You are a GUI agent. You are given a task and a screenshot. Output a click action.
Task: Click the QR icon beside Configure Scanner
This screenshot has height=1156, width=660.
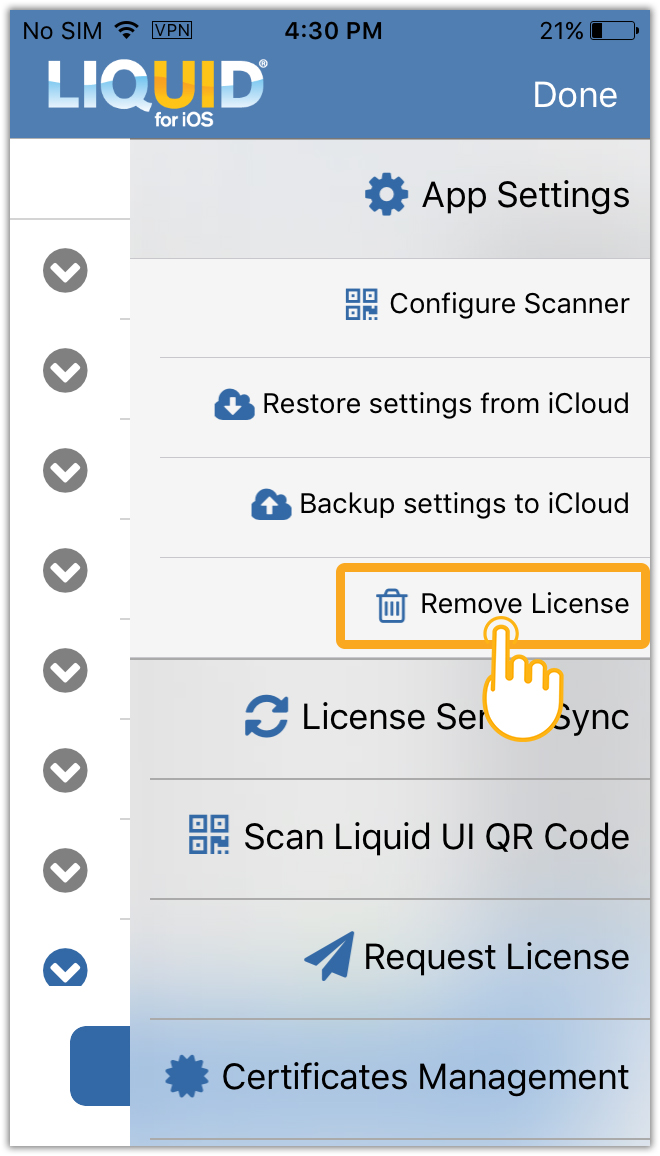pos(362,304)
